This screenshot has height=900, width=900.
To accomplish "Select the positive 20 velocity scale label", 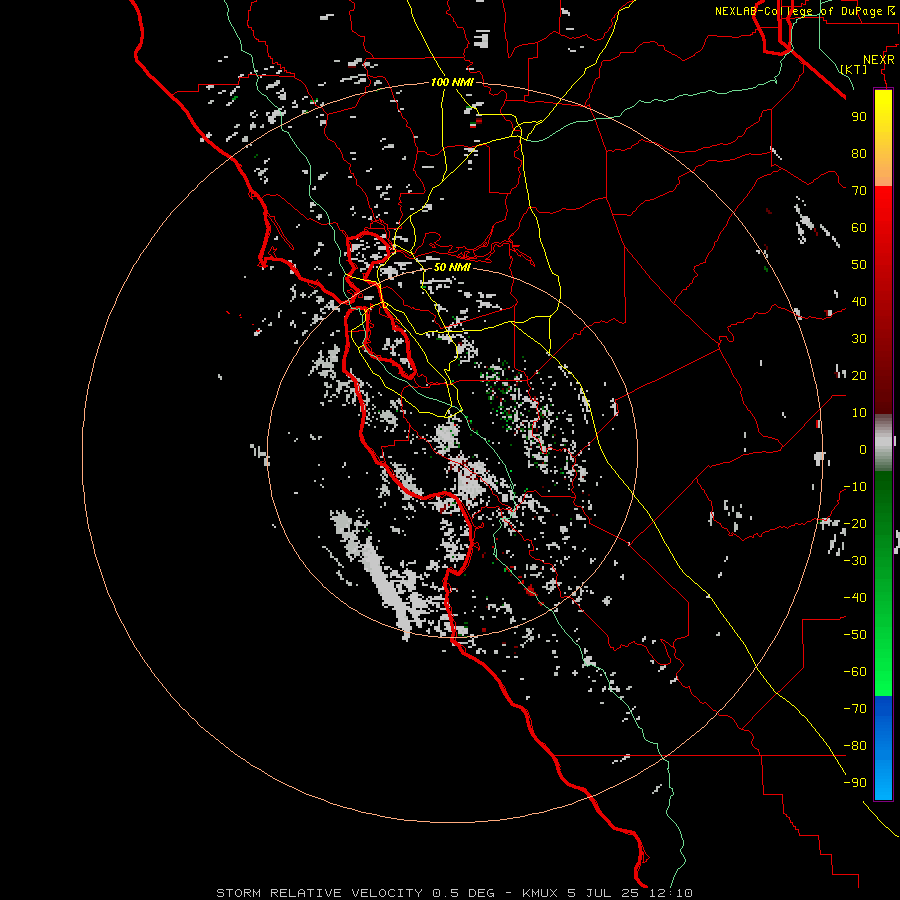I will point(859,375).
